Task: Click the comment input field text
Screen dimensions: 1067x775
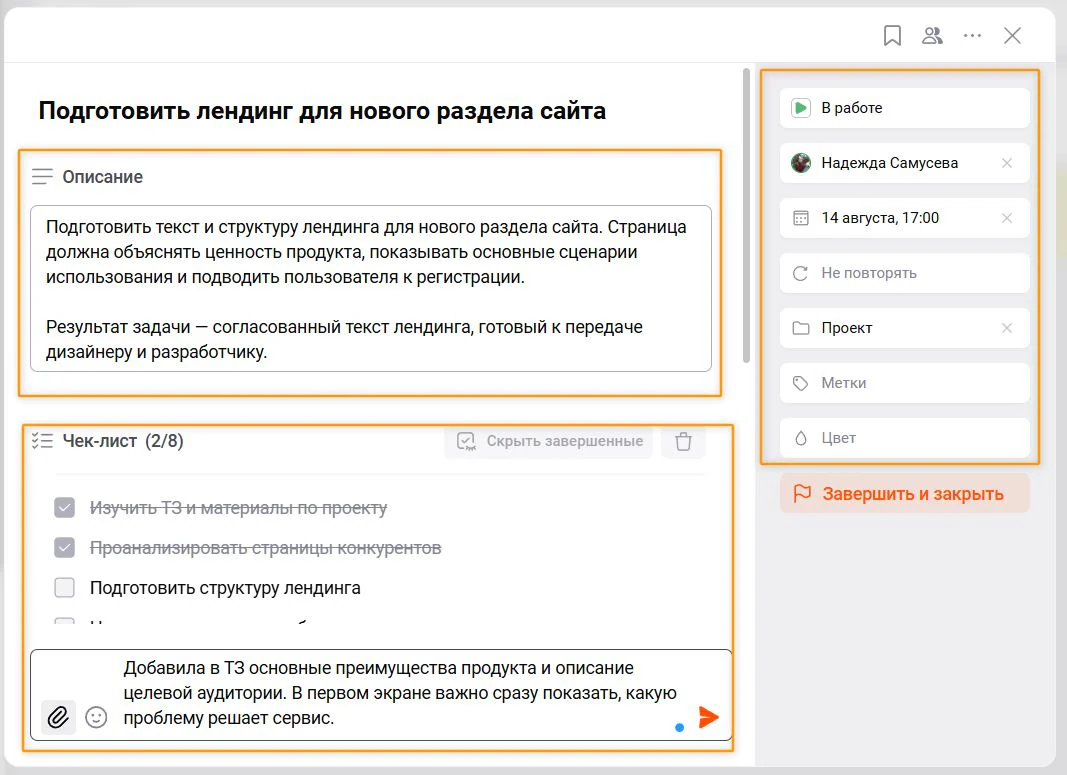Action: pos(400,693)
